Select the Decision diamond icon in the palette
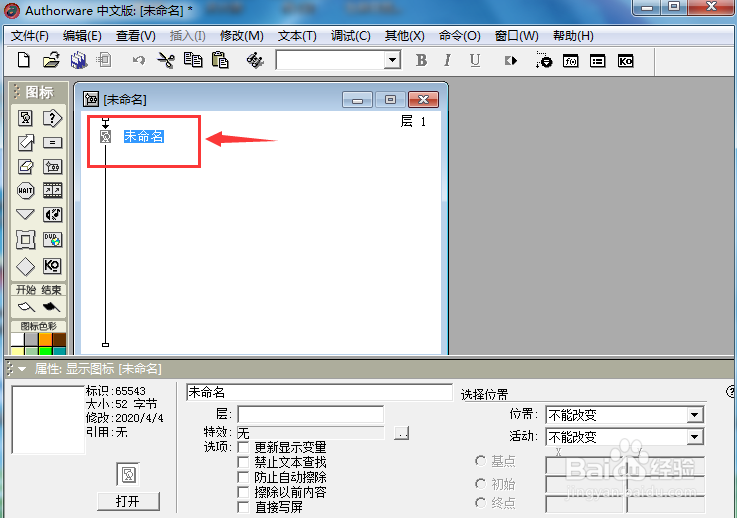Image resolution: width=737 pixels, height=518 pixels. point(25,267)
